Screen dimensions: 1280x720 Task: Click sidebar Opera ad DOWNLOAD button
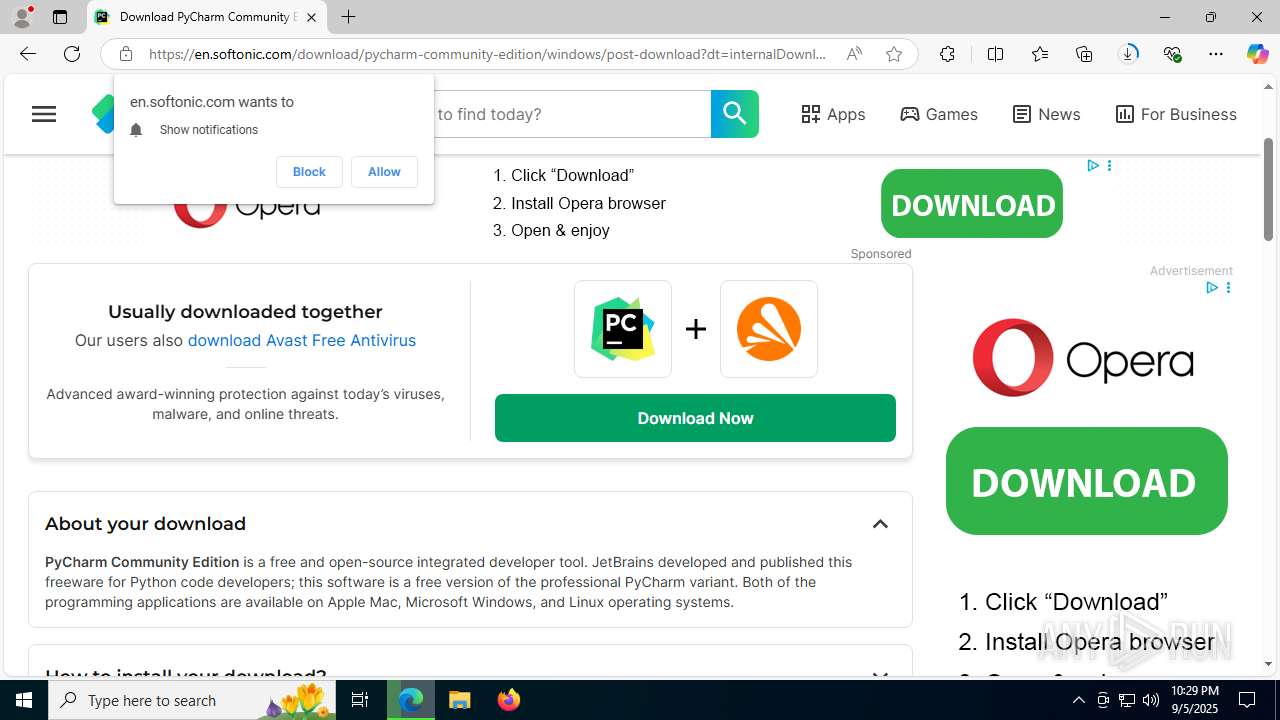pos(1087,481)
